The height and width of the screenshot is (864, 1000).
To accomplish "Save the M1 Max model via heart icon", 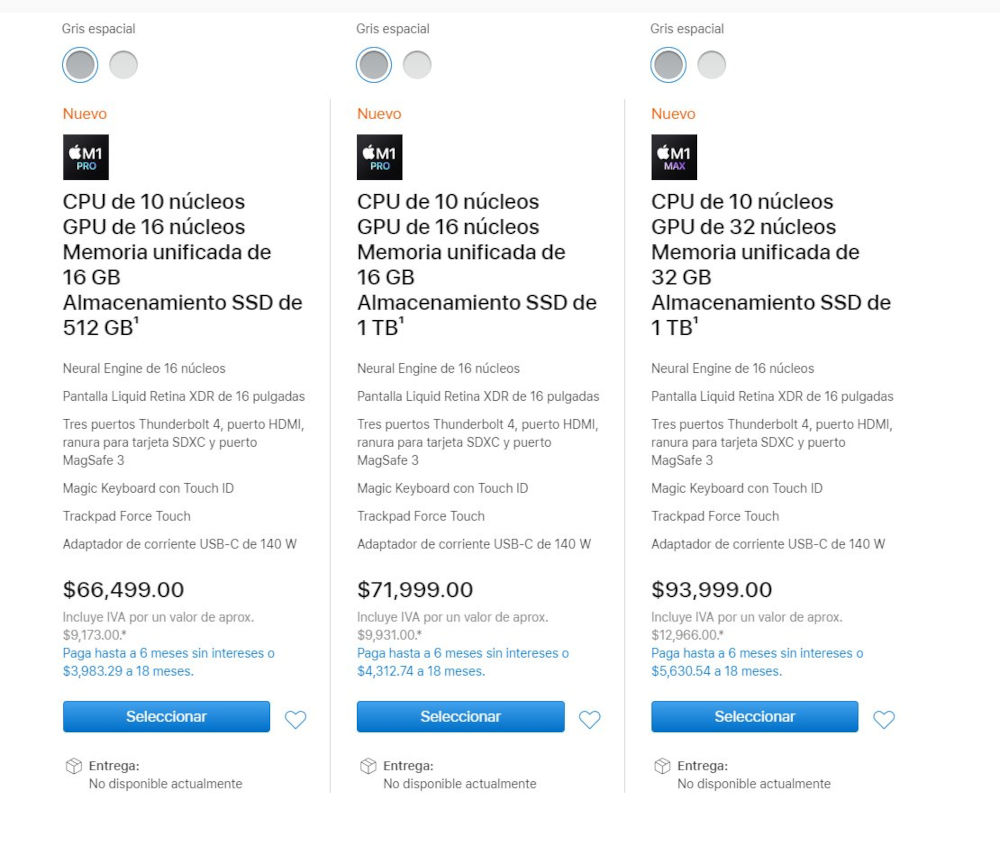I will click(883, 719).
